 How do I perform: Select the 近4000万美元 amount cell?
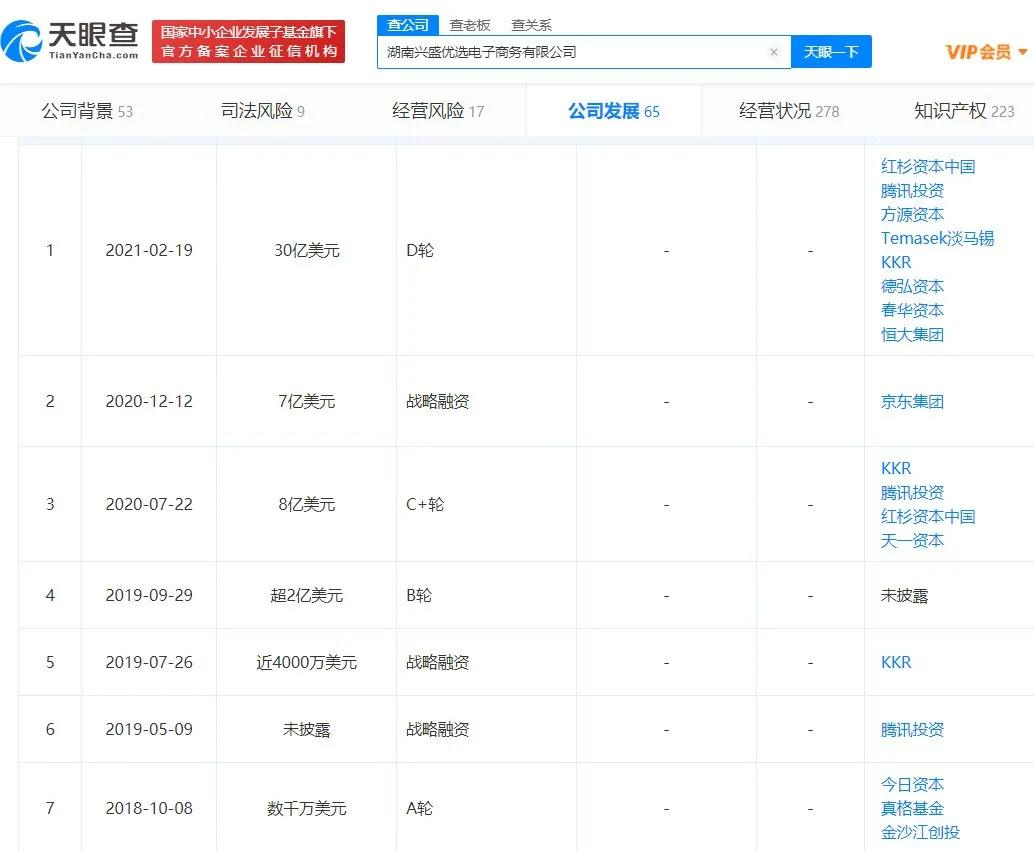tap(307, 662)
